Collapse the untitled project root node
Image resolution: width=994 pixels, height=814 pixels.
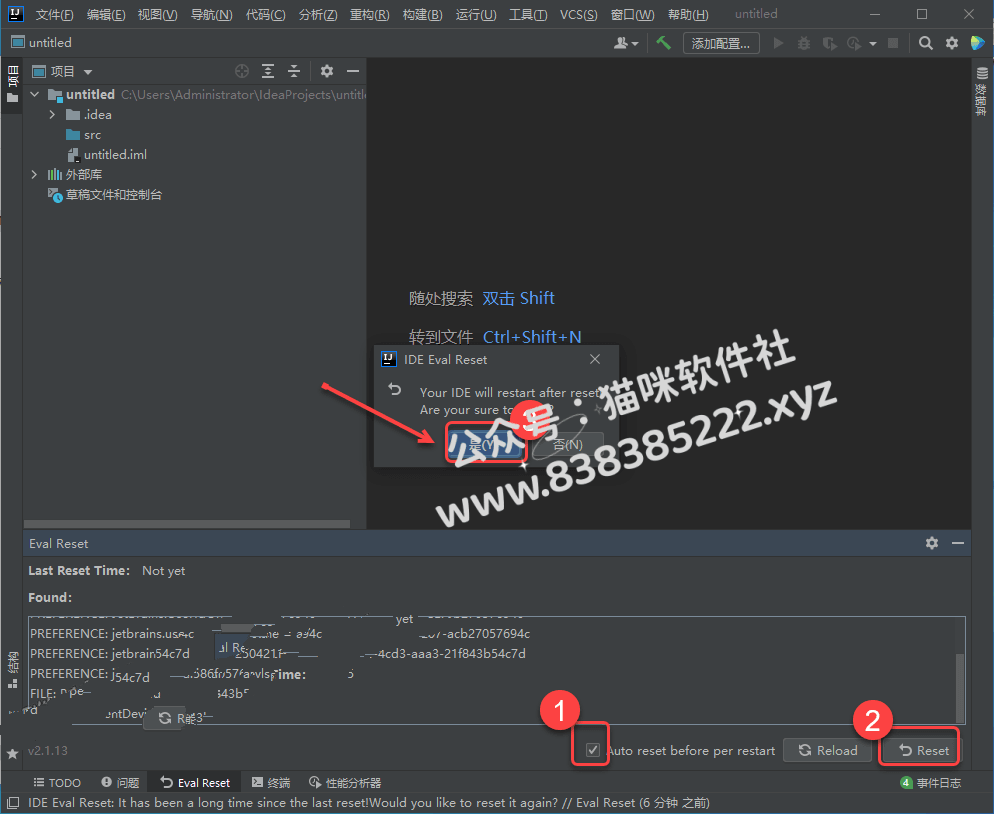(x=35, y=94)
